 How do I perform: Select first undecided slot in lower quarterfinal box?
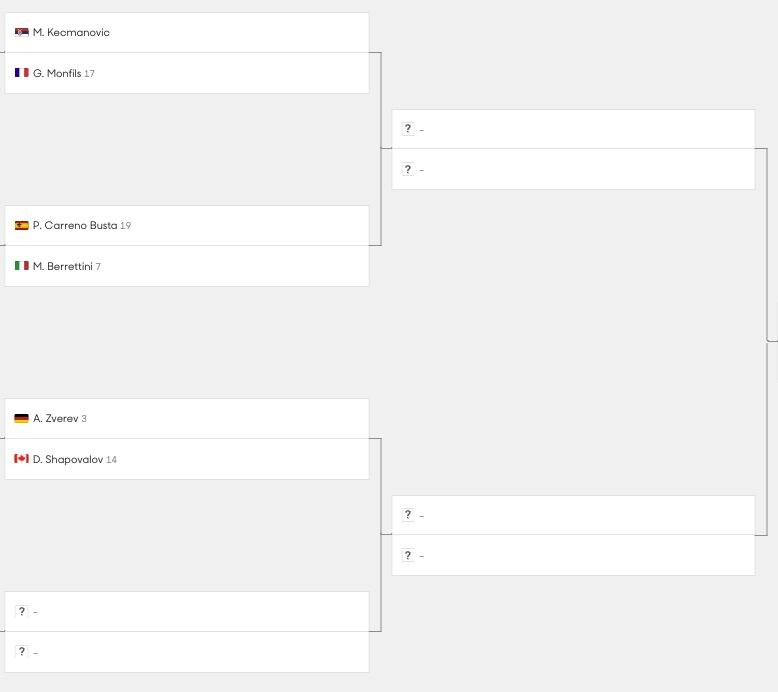573,515
